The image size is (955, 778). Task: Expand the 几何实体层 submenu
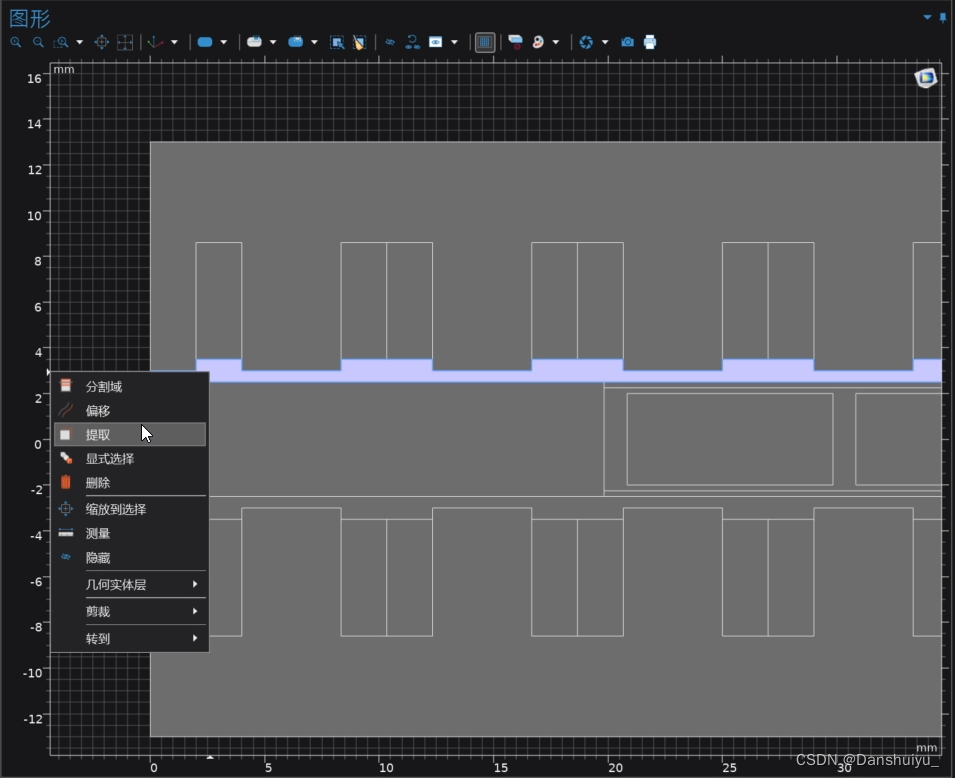[130, 585]
